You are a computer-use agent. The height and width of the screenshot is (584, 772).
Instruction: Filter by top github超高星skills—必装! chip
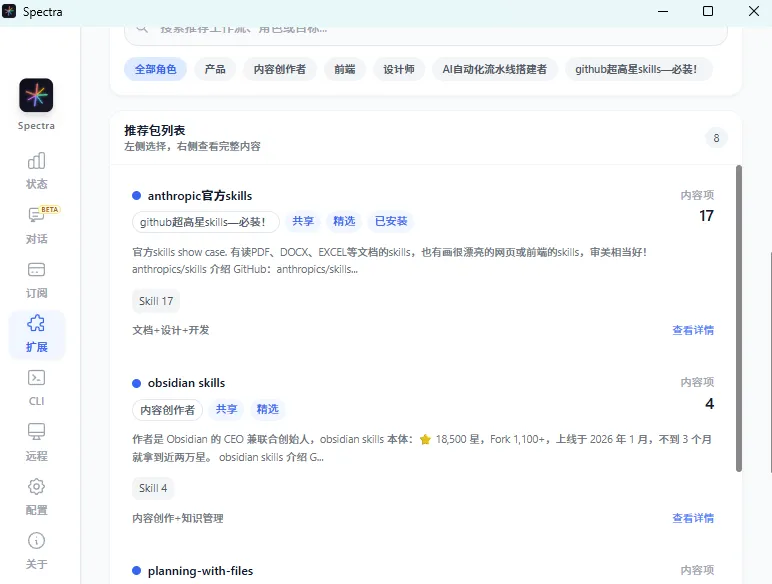click(638, 69)
